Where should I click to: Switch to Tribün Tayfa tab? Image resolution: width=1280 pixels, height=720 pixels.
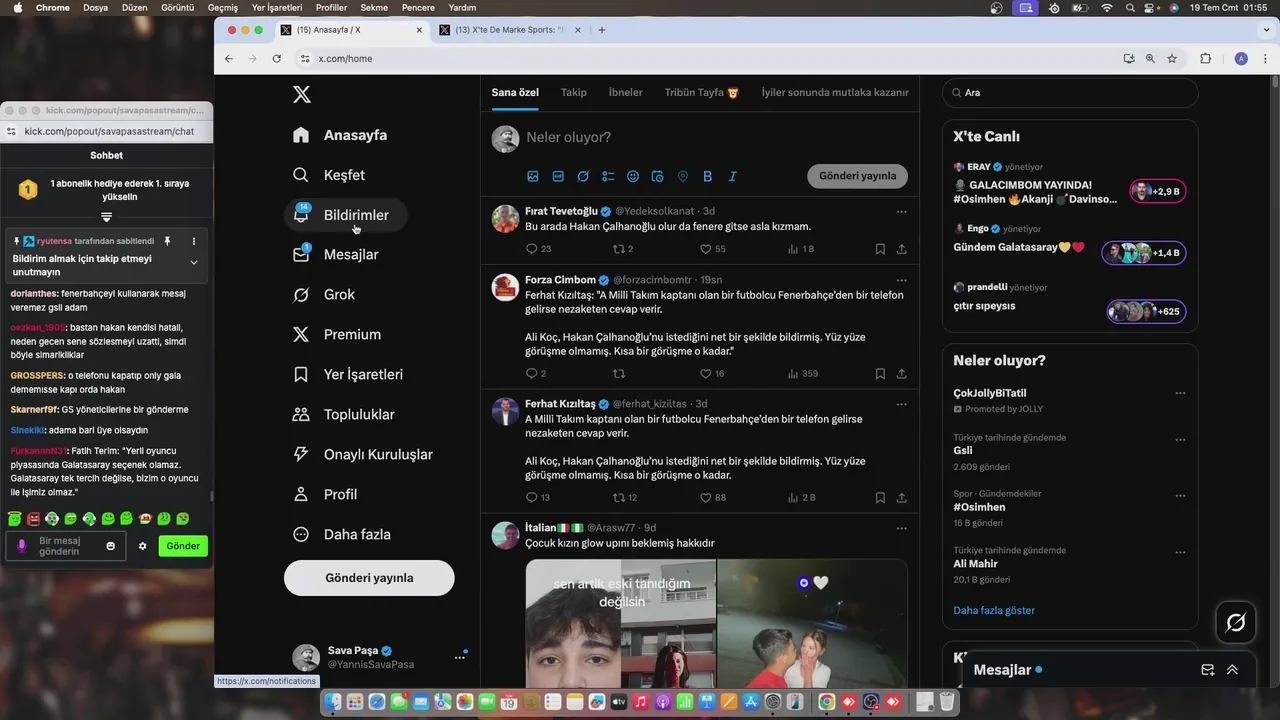point(702,93)
